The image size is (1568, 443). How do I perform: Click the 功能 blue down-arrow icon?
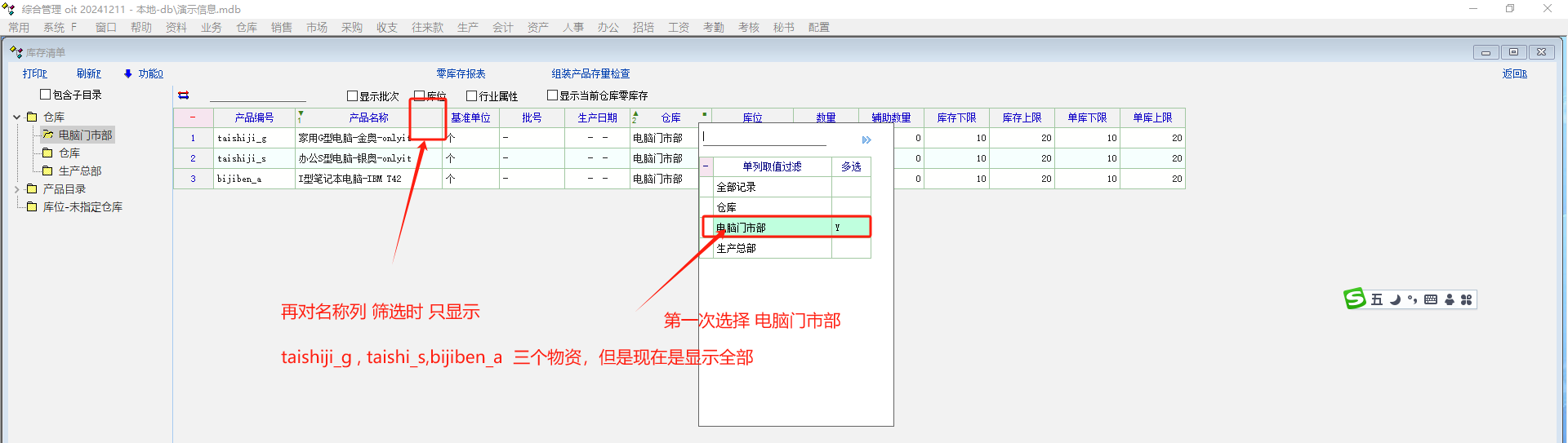click(x=128, y=73)
